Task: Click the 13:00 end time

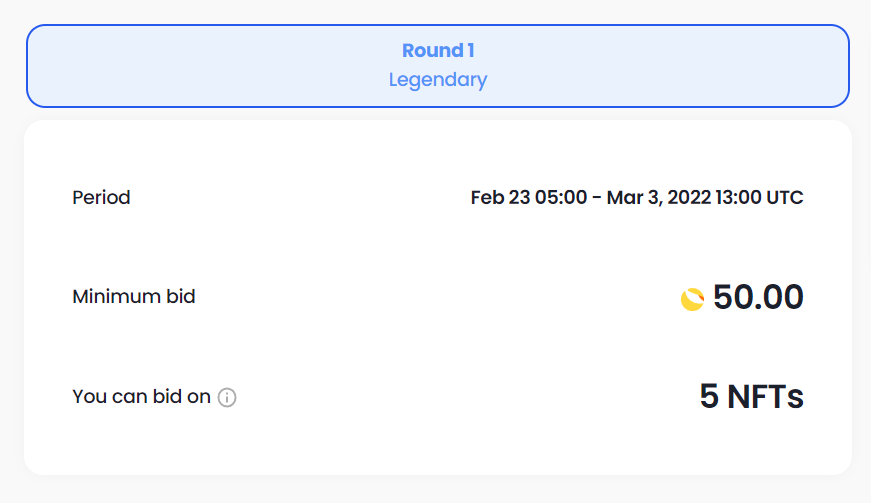Action: tap(738, 198)
